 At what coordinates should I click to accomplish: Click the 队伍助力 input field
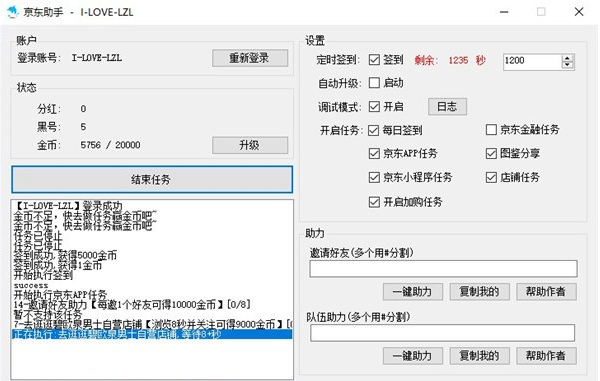point(442,333)
